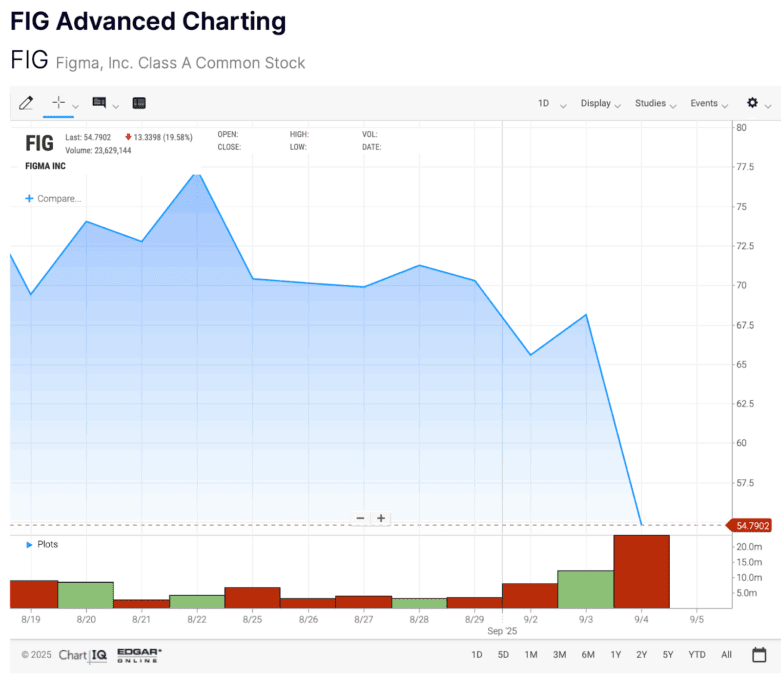
Task: Click the FIGMA INC label
Action: [45, 166]
